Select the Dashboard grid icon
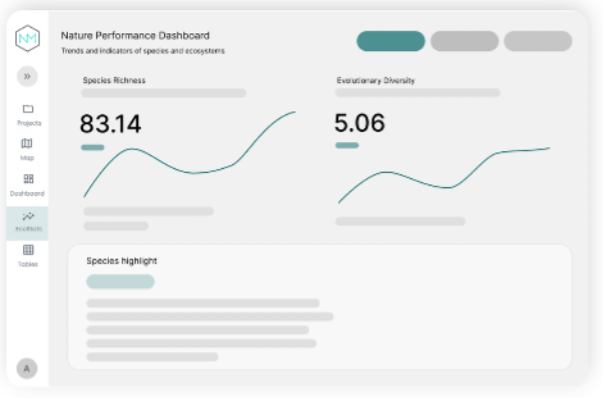Image resolution: width=604 pixels, height=398 pixels. tap(28, 179)
